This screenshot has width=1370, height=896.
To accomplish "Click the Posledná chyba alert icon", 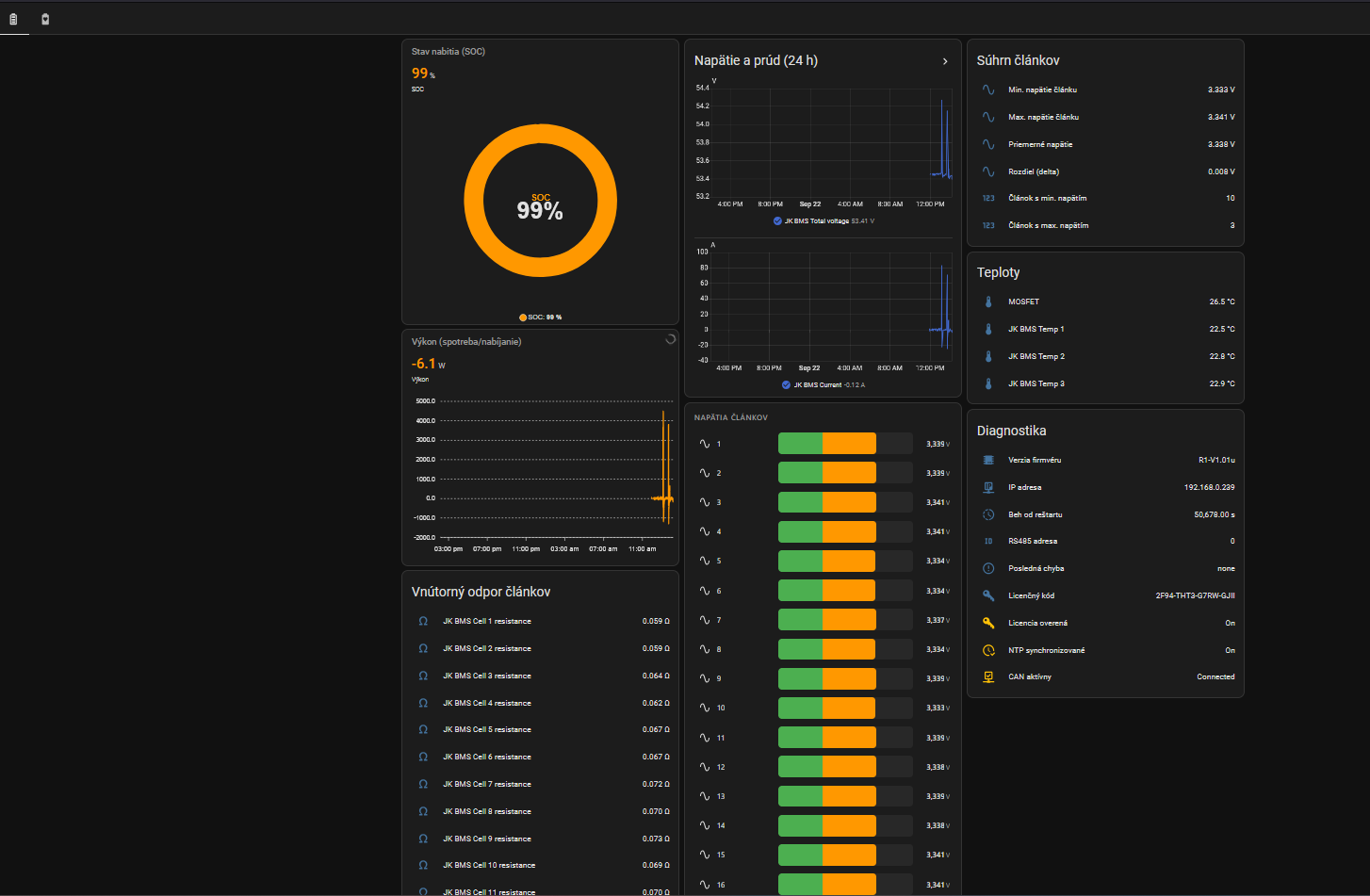I will pos(988,568).
